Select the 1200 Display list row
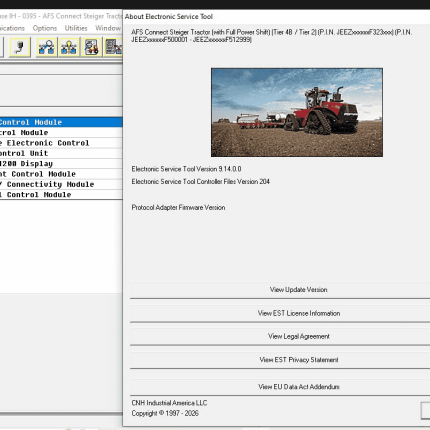This screenshot has height=430, width=430. [x=61, y=164]
